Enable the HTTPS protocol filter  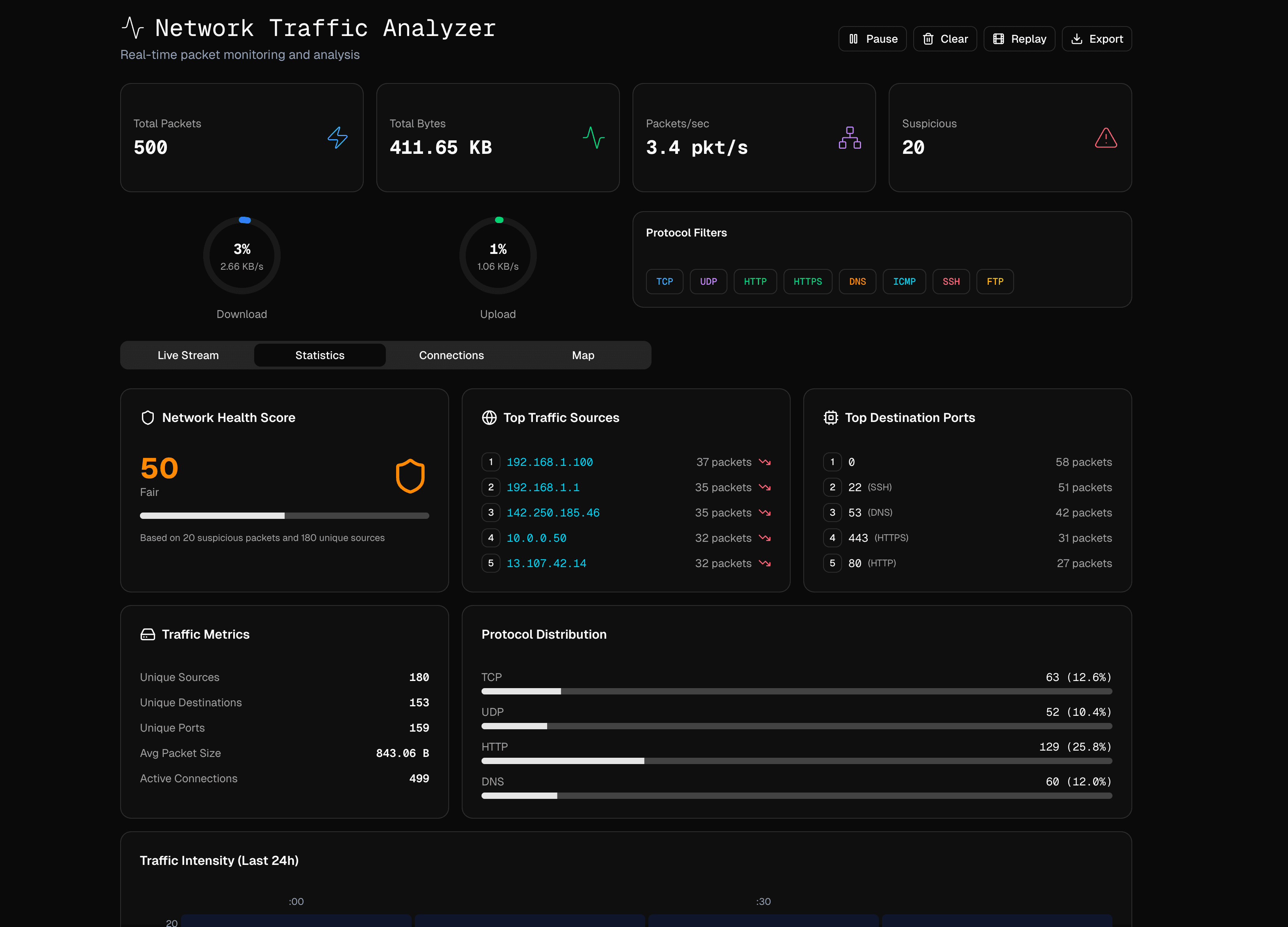click(x=808, y=281)
